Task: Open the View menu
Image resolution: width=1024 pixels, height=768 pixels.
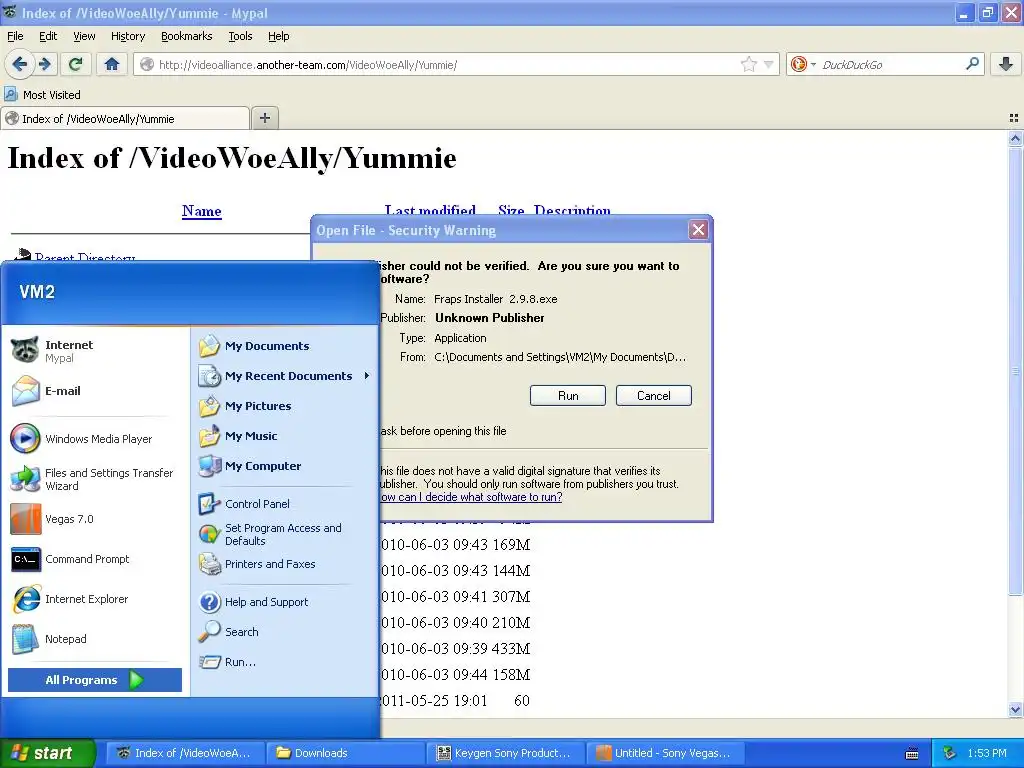Action: click(84, 36)
